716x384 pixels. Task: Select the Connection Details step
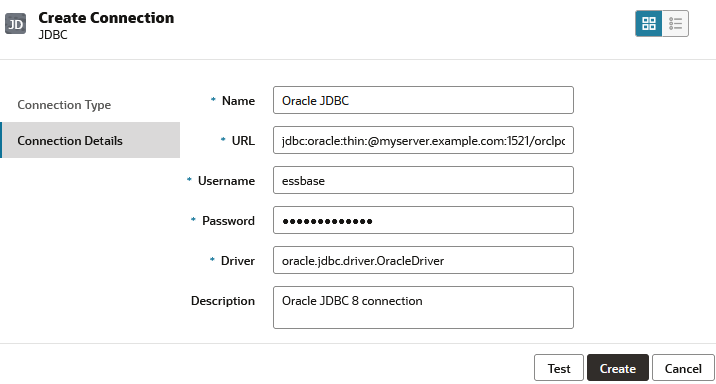click(90, 140)
